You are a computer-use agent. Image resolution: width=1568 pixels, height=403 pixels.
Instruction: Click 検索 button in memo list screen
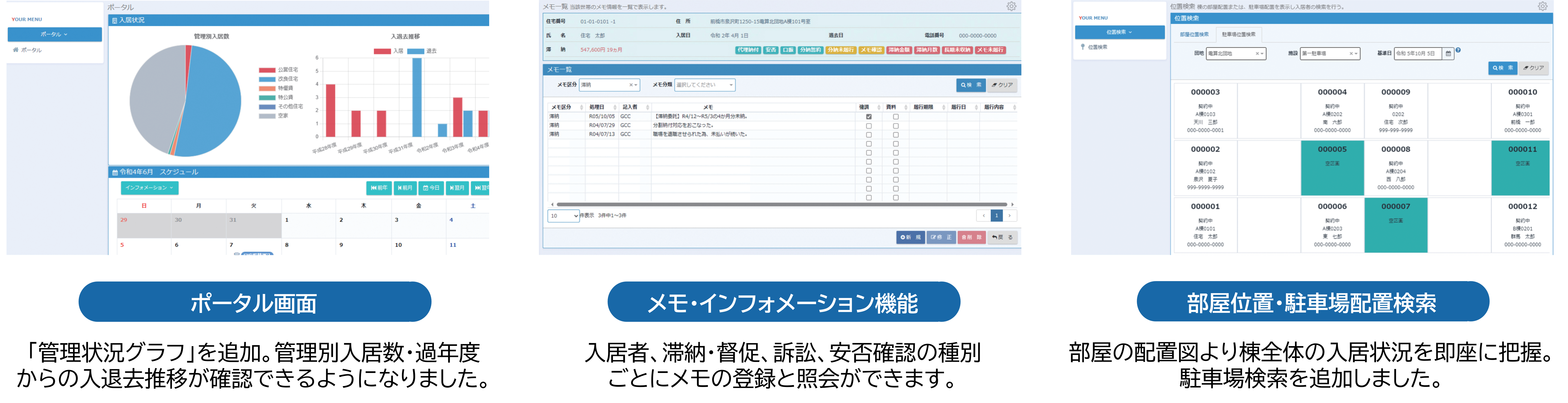tap(971, 85)
